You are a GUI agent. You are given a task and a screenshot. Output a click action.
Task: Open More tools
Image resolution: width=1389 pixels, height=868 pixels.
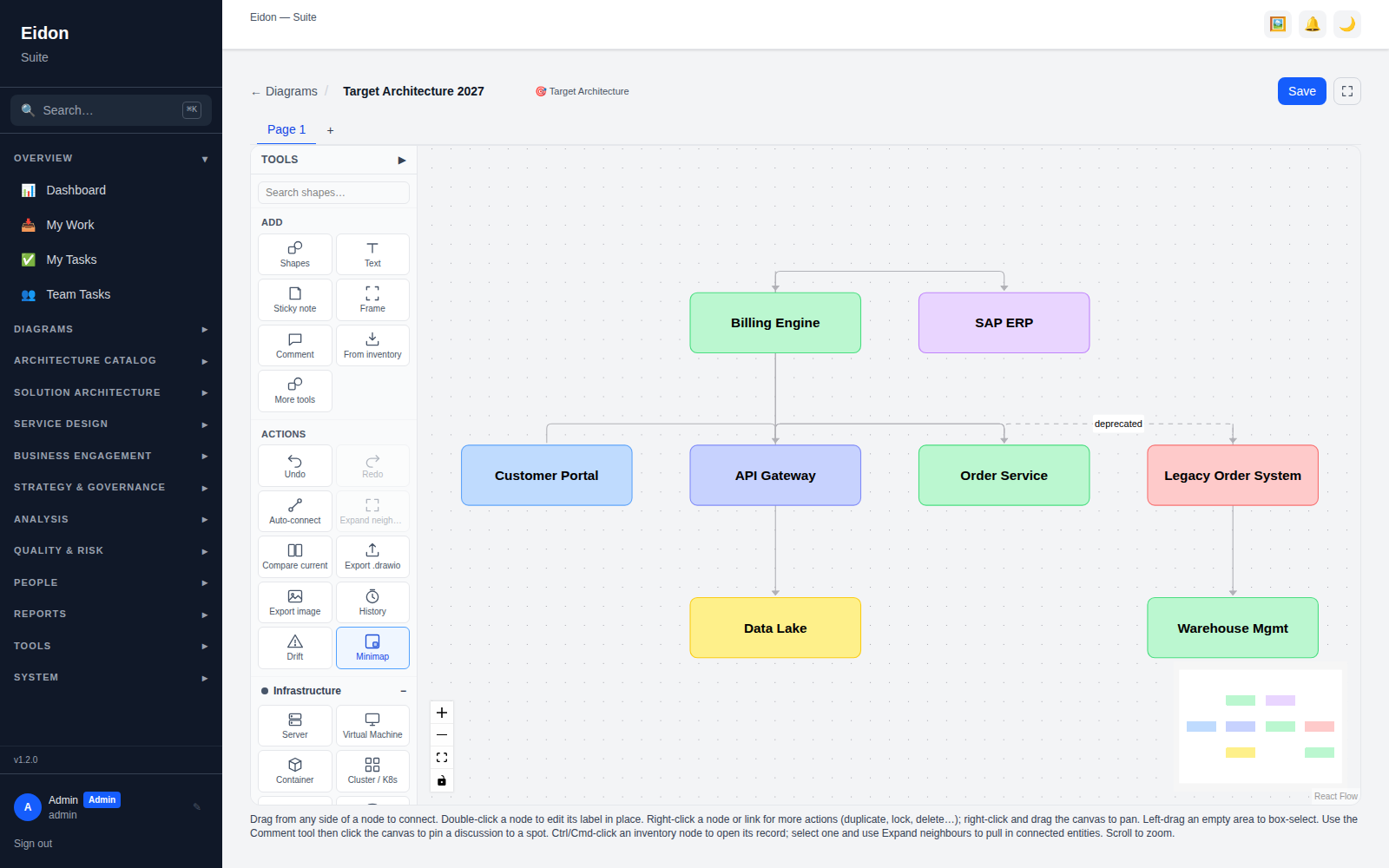point(295,391)
